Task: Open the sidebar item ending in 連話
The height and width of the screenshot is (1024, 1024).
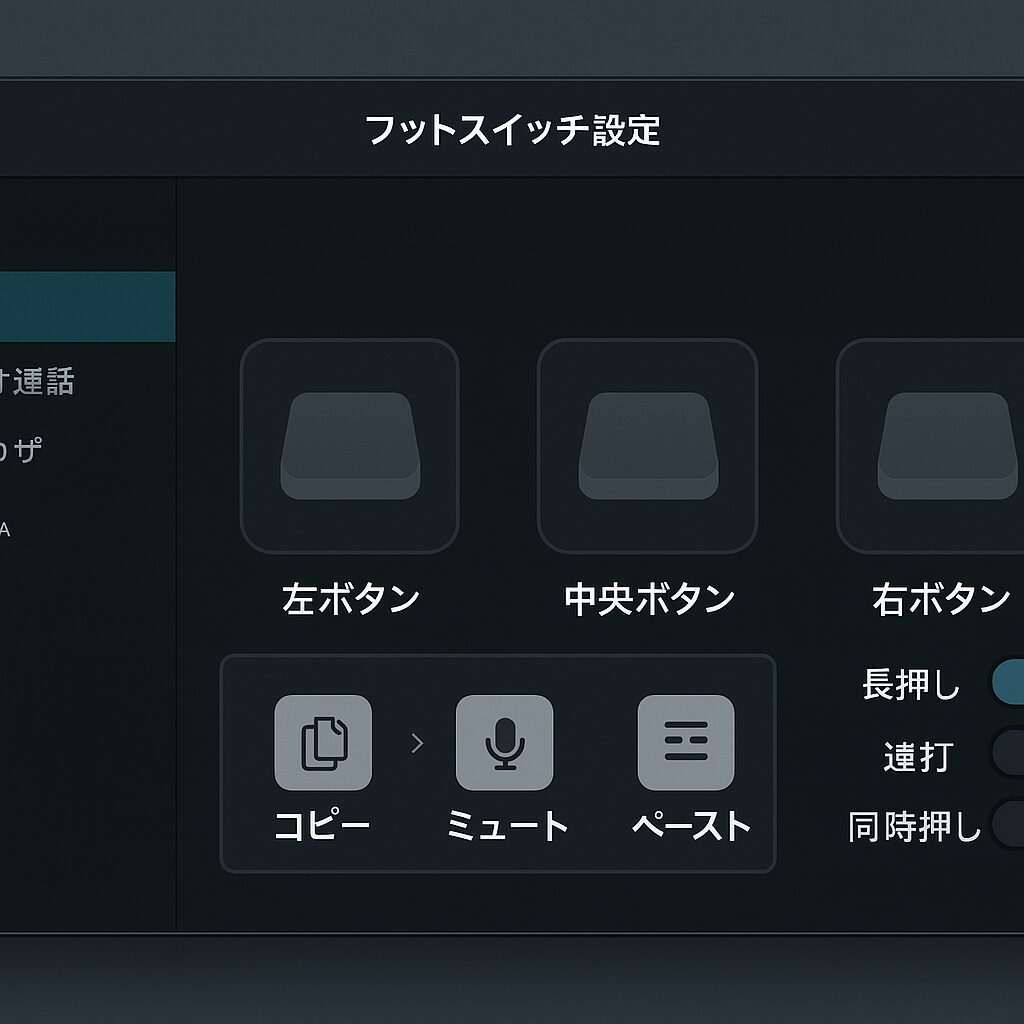Action: (38, 381)
